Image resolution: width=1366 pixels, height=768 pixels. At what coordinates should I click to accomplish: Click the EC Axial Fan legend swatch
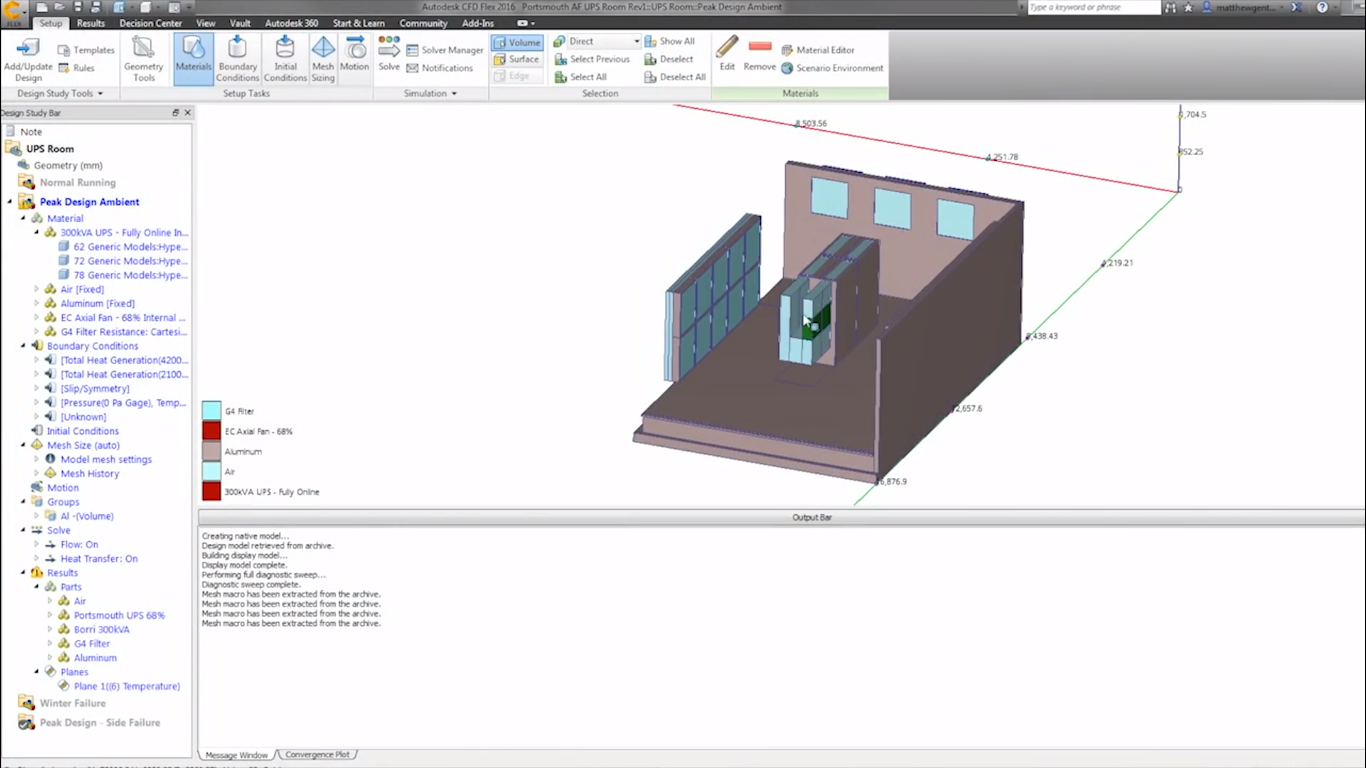[x=211, y=431]
